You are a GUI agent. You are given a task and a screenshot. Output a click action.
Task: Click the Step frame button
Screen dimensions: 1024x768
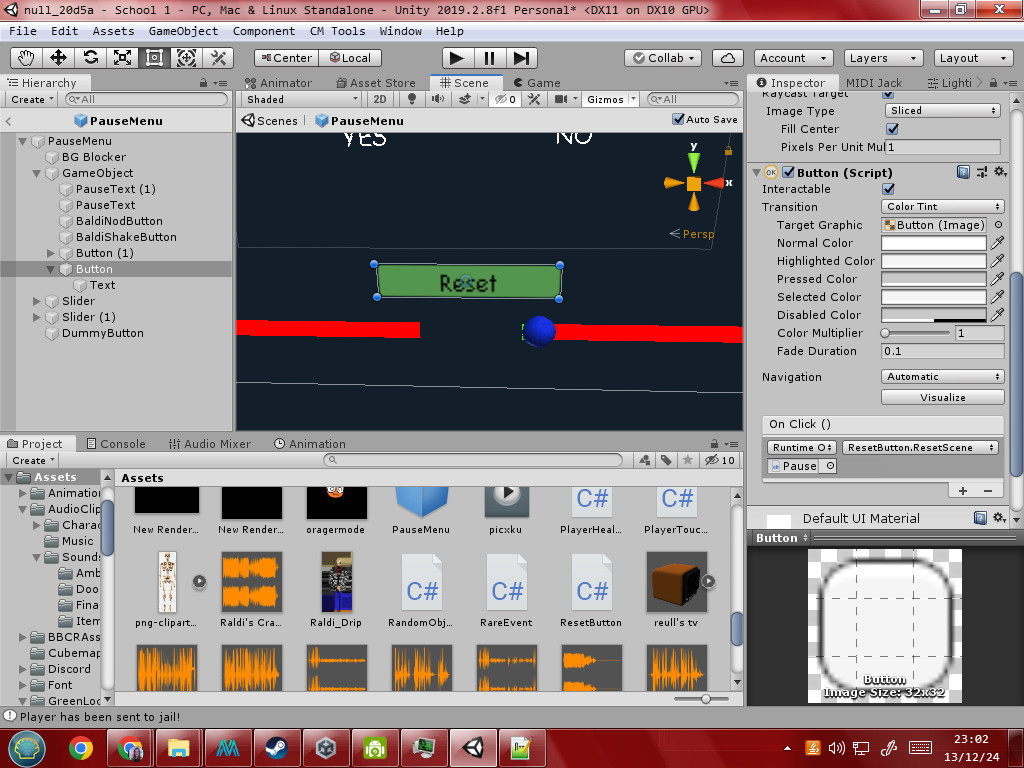click(x=521, y=58)
